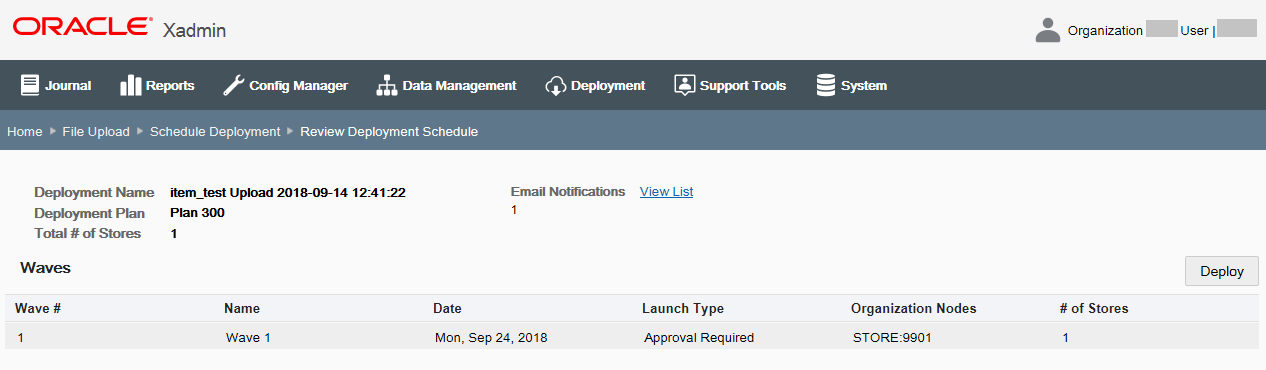1266x370 pixels.
Task: Click the date Mon, Sep 24, 2018
Action: coord(491,337)
